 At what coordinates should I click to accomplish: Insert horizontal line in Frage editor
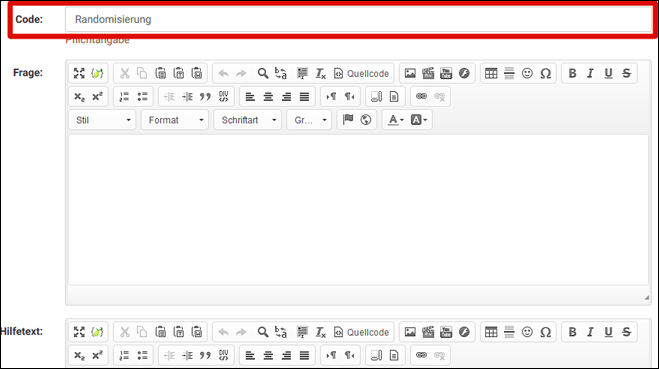pos(509,73)
